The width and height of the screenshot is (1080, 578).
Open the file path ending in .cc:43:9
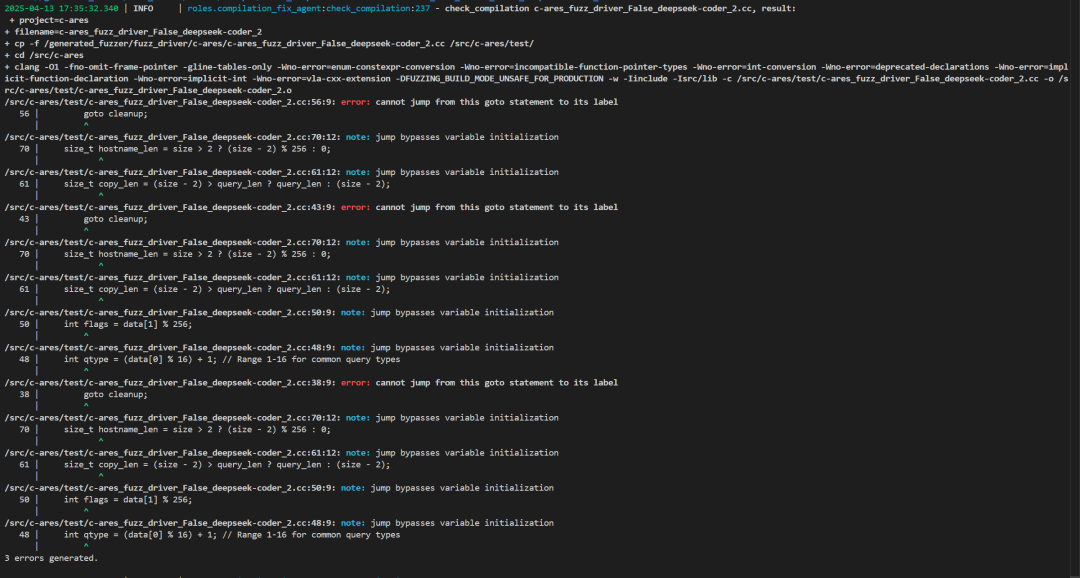point(169,207)
